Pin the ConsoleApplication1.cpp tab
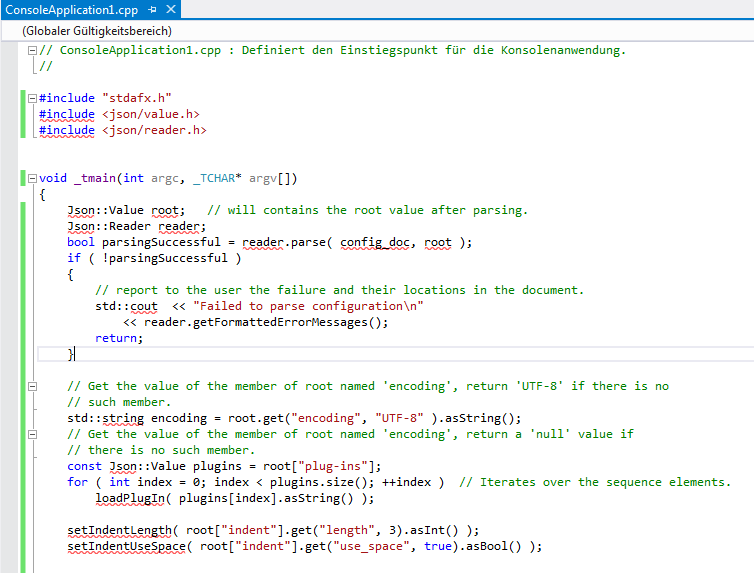The width and height of the screenshot is (754, 573). [x=152, y=9]
